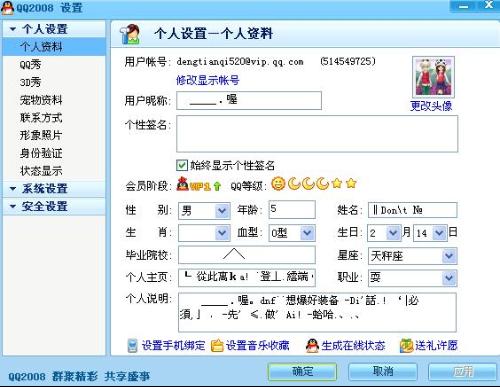Click the QQ penguin icon in title bar
This screenshot has width=500, height=387.
[x=7, y=7]
